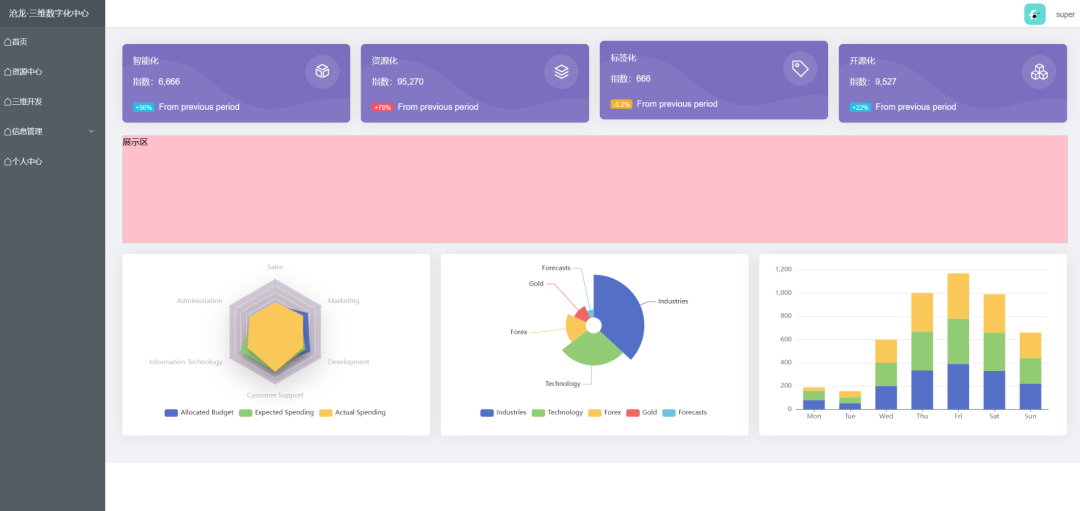
Task: Open 个人中心 in the sidebar
Action: pyautogui.click(x=52, y=162)
